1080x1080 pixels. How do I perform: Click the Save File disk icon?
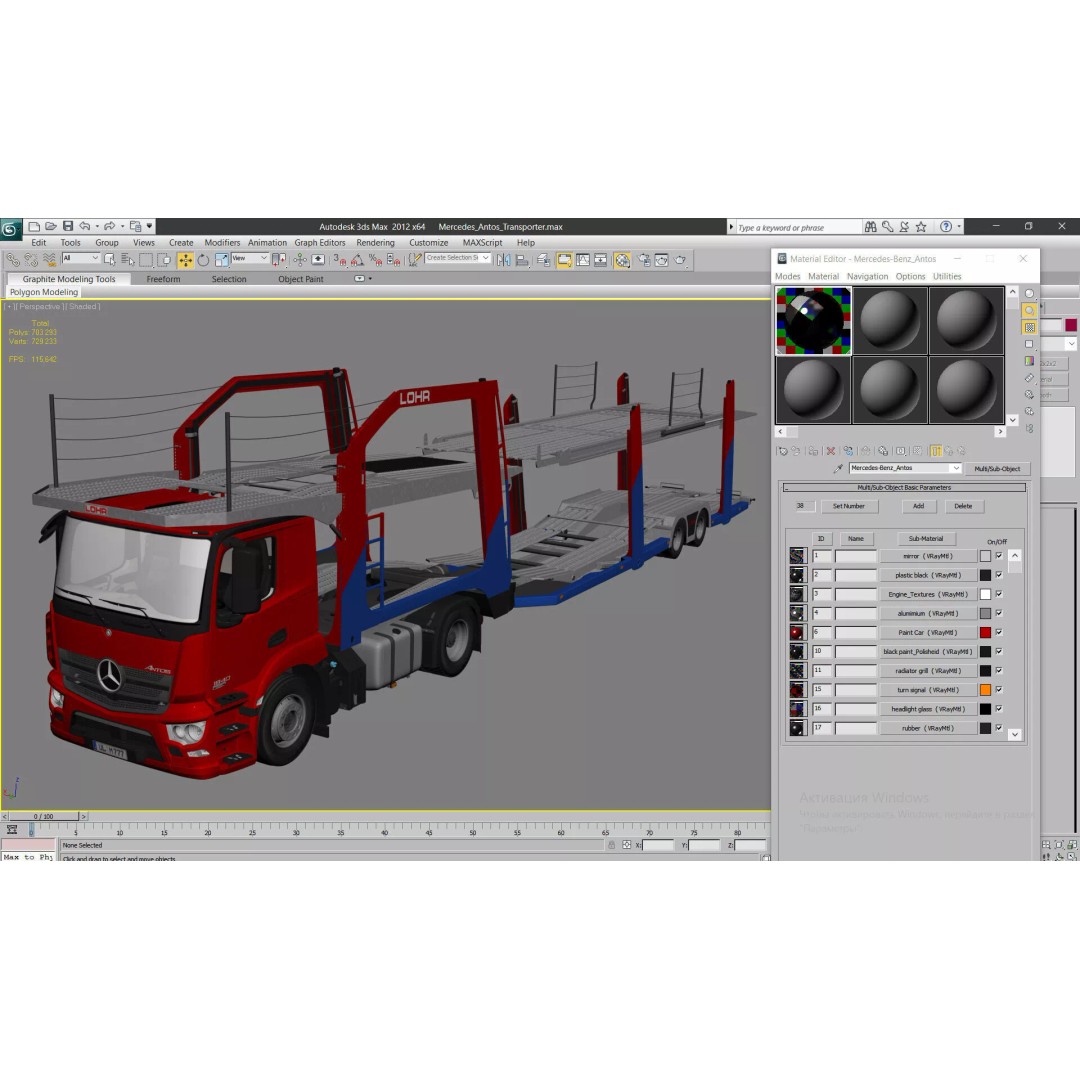click(x=68, y=227)
